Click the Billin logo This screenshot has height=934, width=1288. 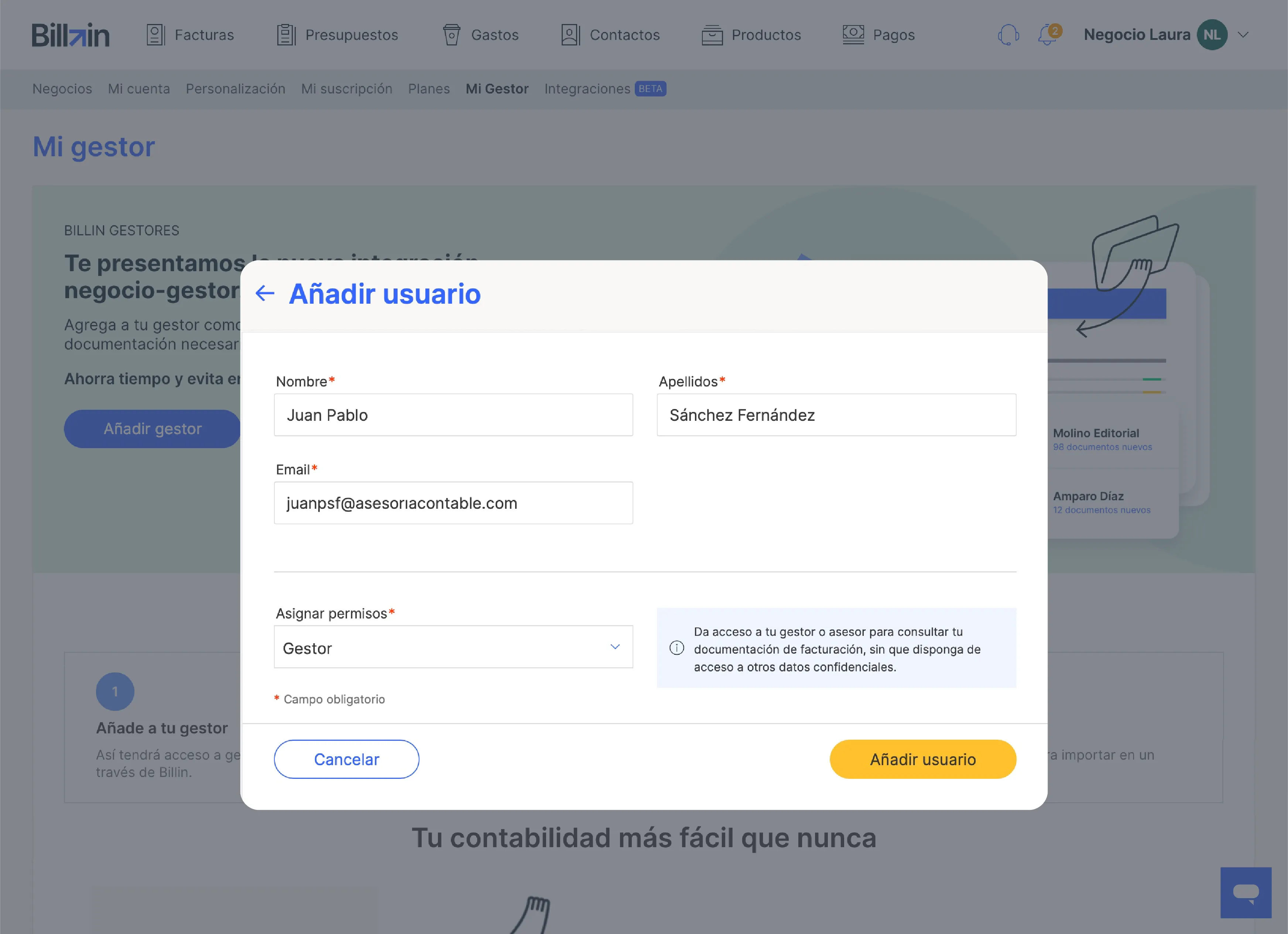pos(71,35)
